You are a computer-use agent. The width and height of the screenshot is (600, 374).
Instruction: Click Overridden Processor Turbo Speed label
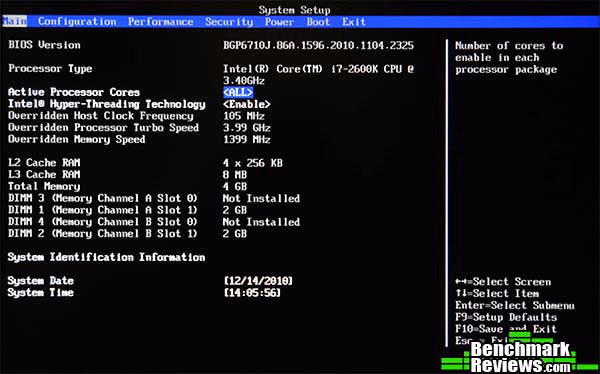[x=104, y=127]
